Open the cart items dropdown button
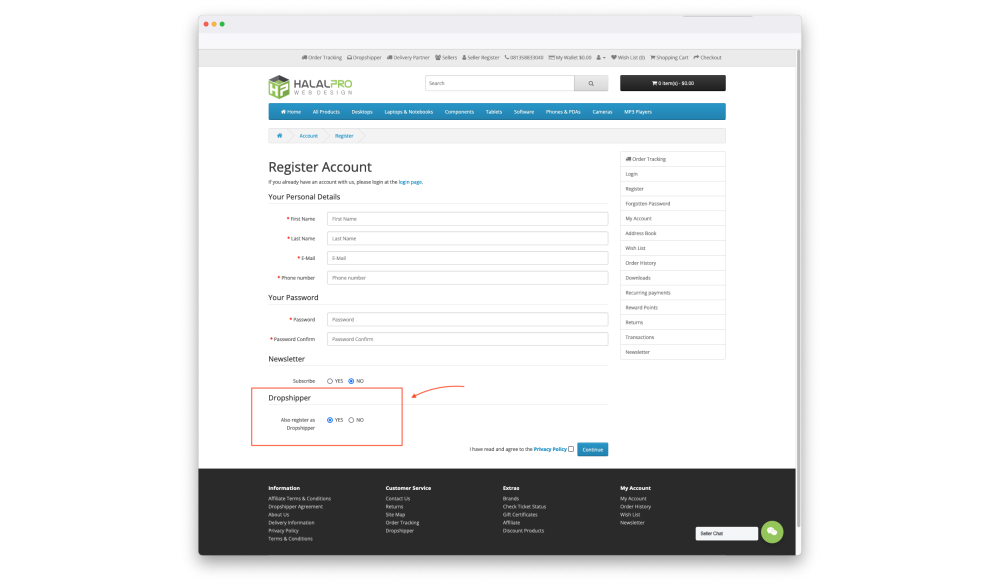This screenshot has width=1000, height=585. (672, 84)
